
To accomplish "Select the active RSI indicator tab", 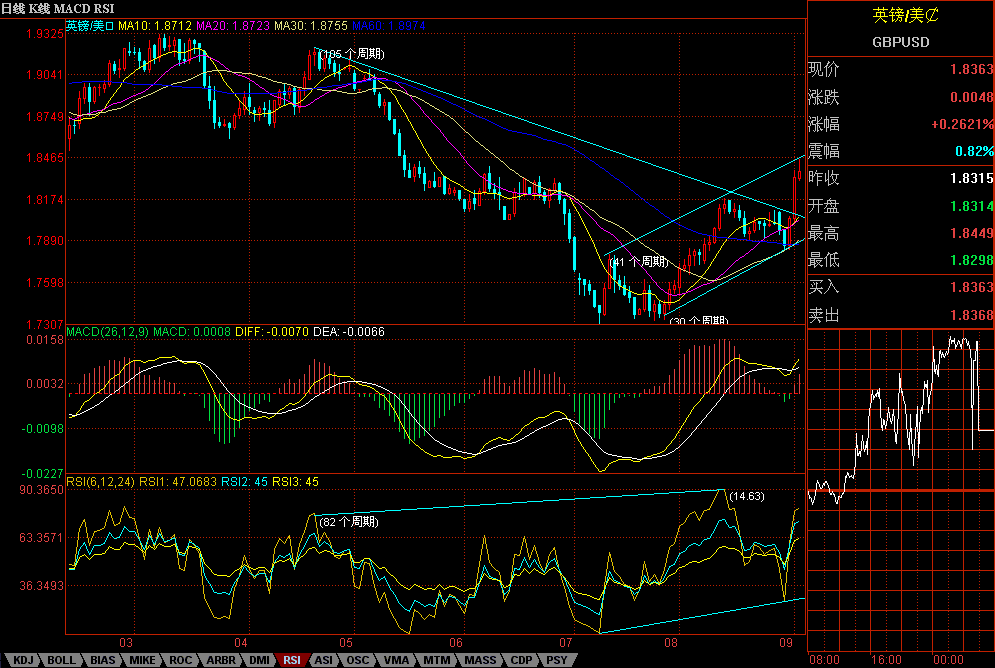I will [292, 660].
